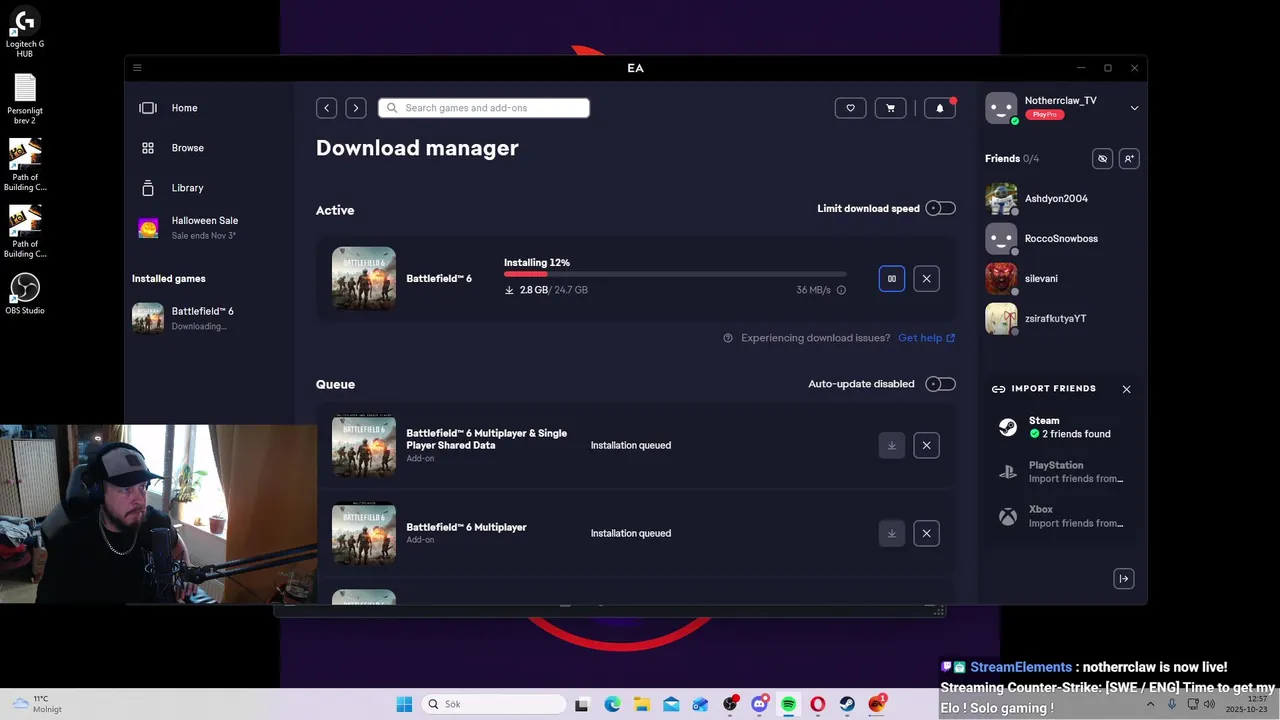
Task: Import friends from Xbox
Action: coord(1063,516)
